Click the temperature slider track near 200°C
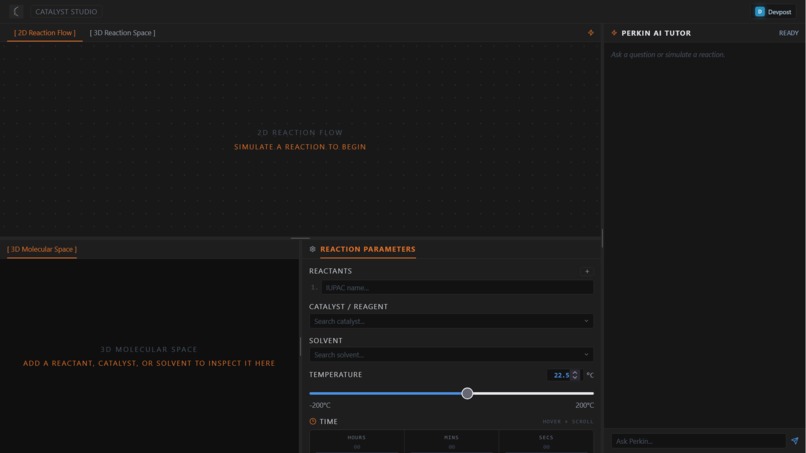This screenshot has height=453, width=806. pyautogui.click(x=586, y=393)
